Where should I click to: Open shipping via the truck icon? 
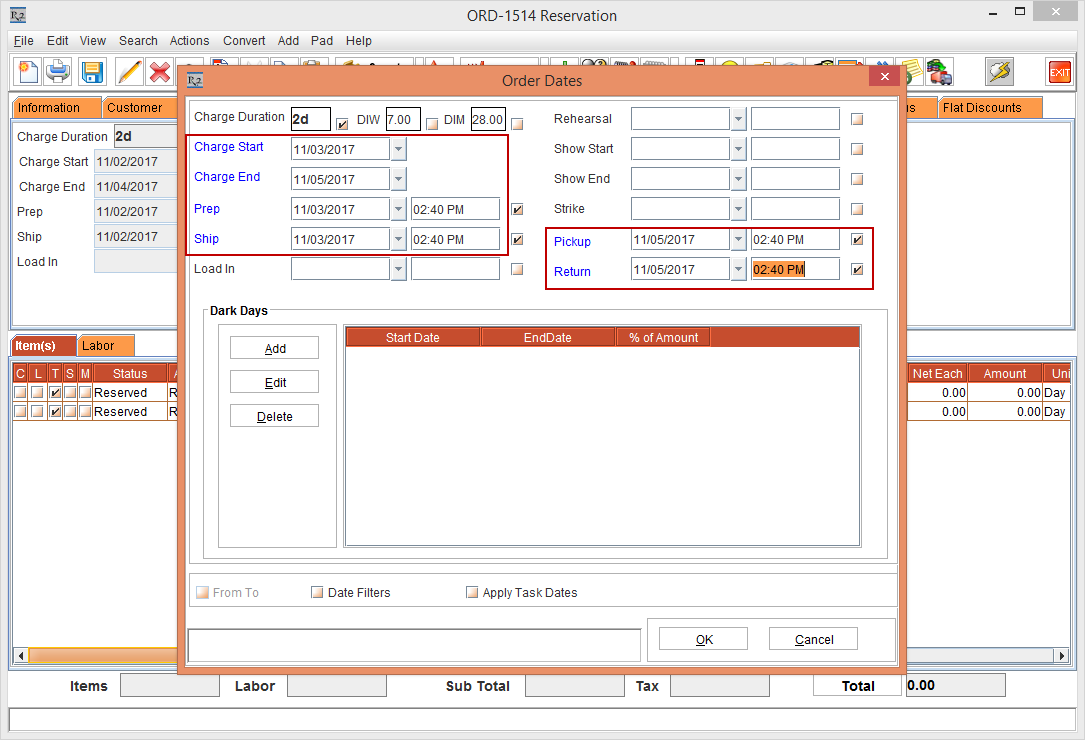938,71
